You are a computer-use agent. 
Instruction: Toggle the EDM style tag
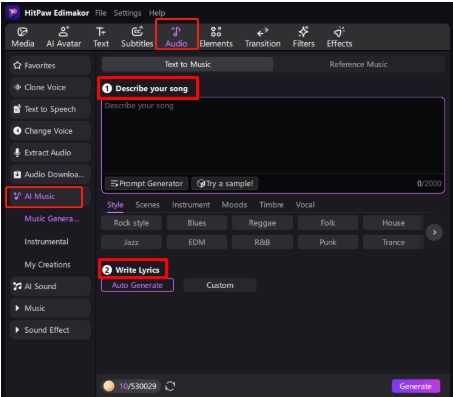pyautogui.click(x=197, y=242)
